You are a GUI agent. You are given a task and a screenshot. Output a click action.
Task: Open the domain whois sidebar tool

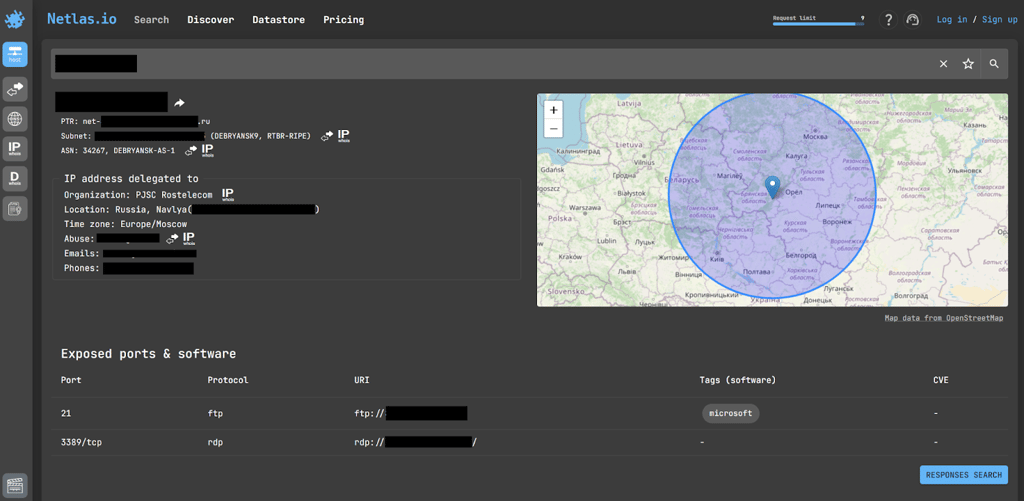(15, 179)
